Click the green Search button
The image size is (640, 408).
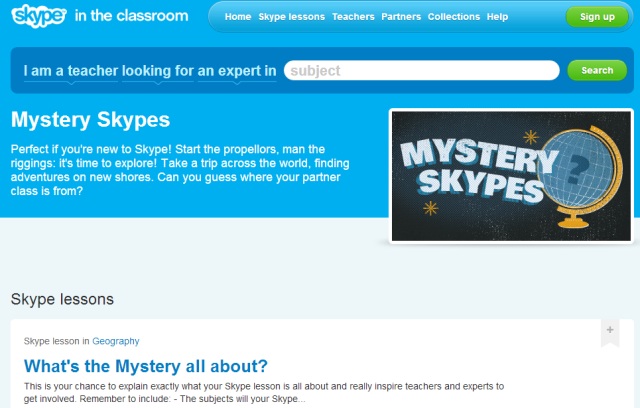[597, 70]
